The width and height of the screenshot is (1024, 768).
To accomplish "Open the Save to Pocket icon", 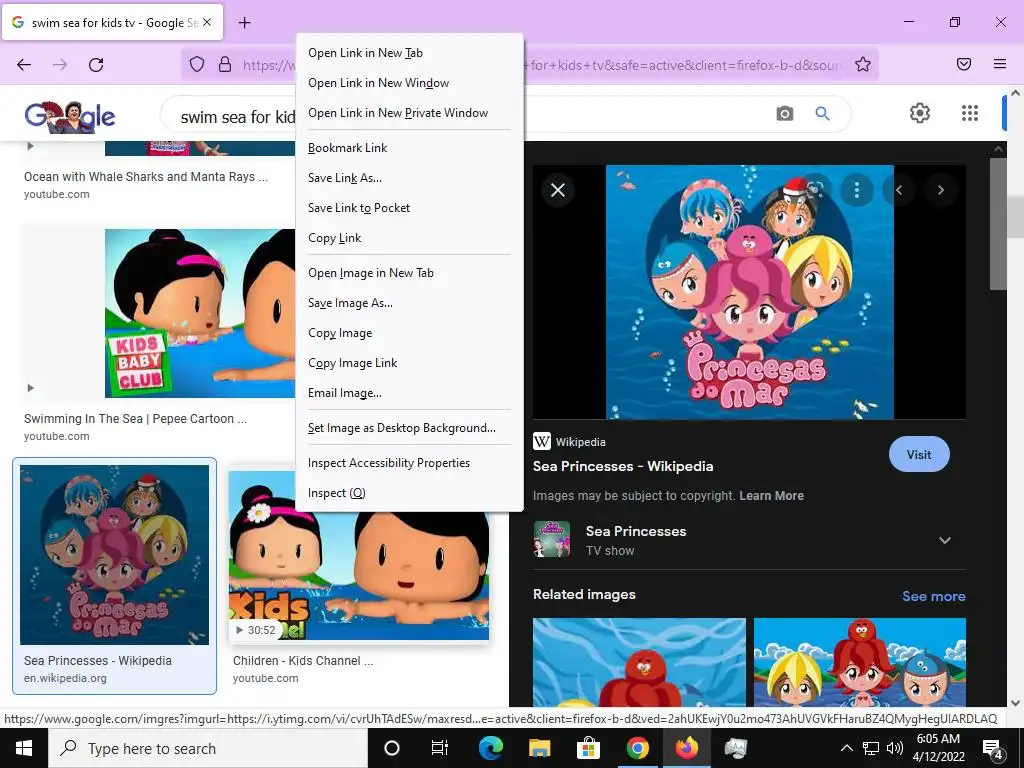I will tap(964, 64).
